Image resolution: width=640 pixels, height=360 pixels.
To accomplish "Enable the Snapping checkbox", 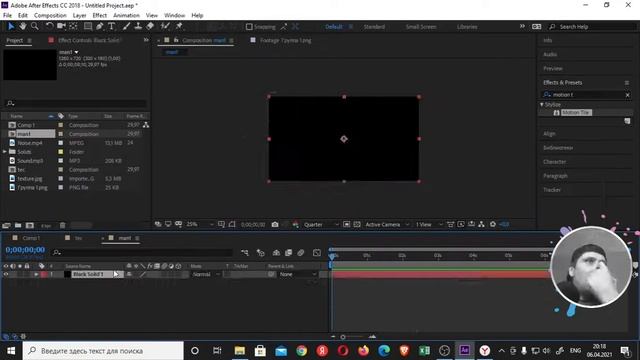I will click(x=249, y=27).
